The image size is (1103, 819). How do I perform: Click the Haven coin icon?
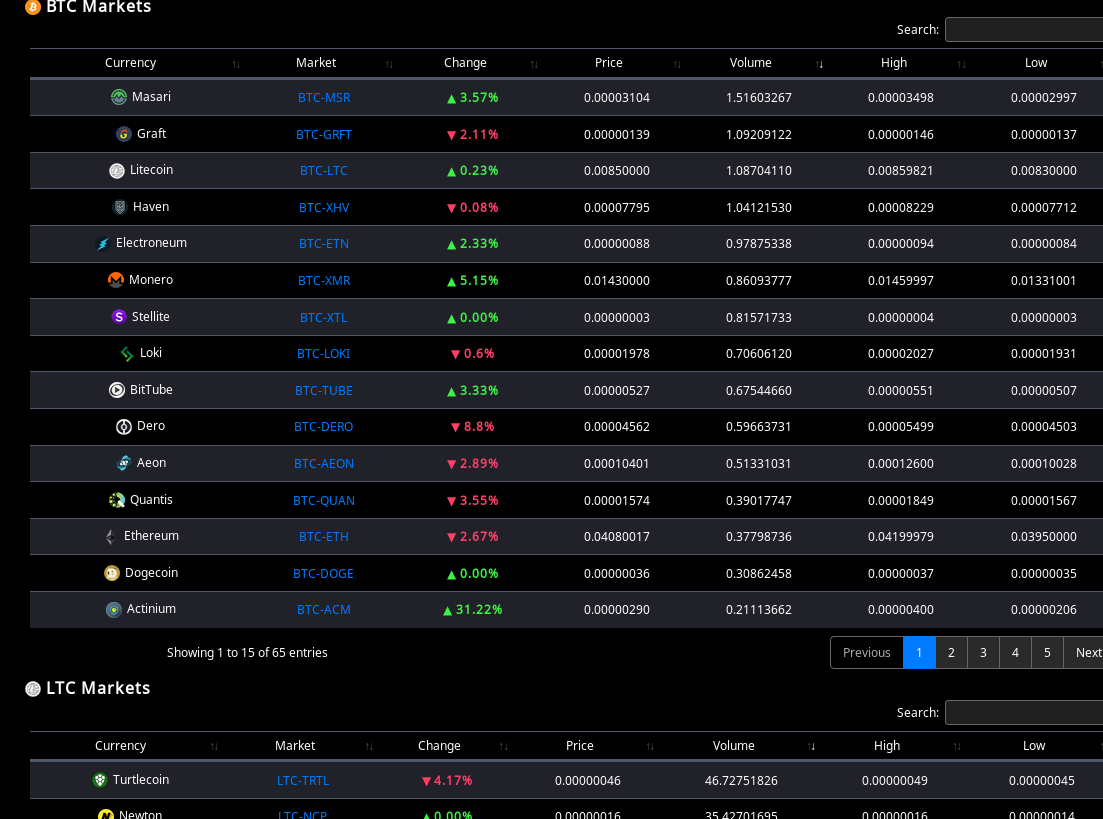120,207
